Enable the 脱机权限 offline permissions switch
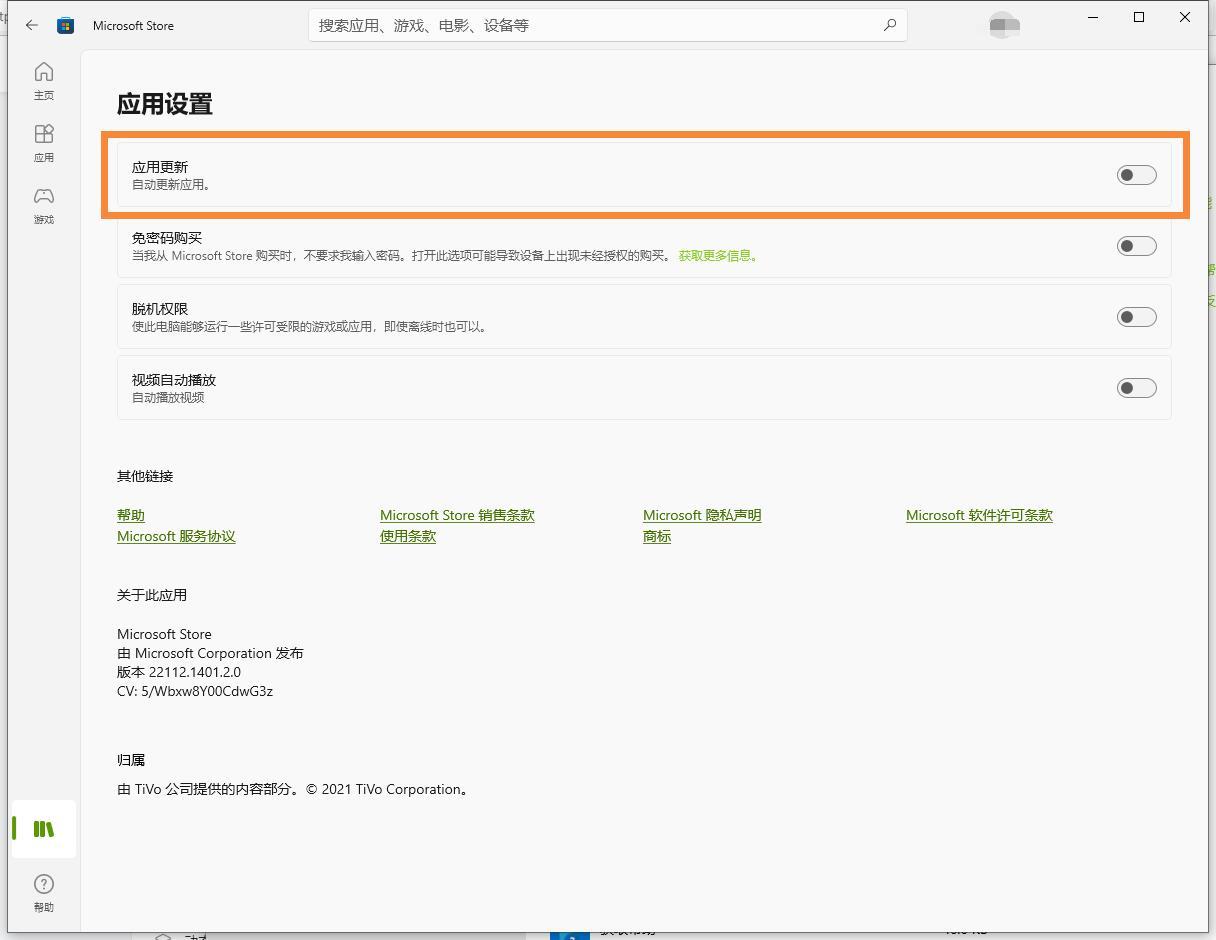 pos(1136,316)
